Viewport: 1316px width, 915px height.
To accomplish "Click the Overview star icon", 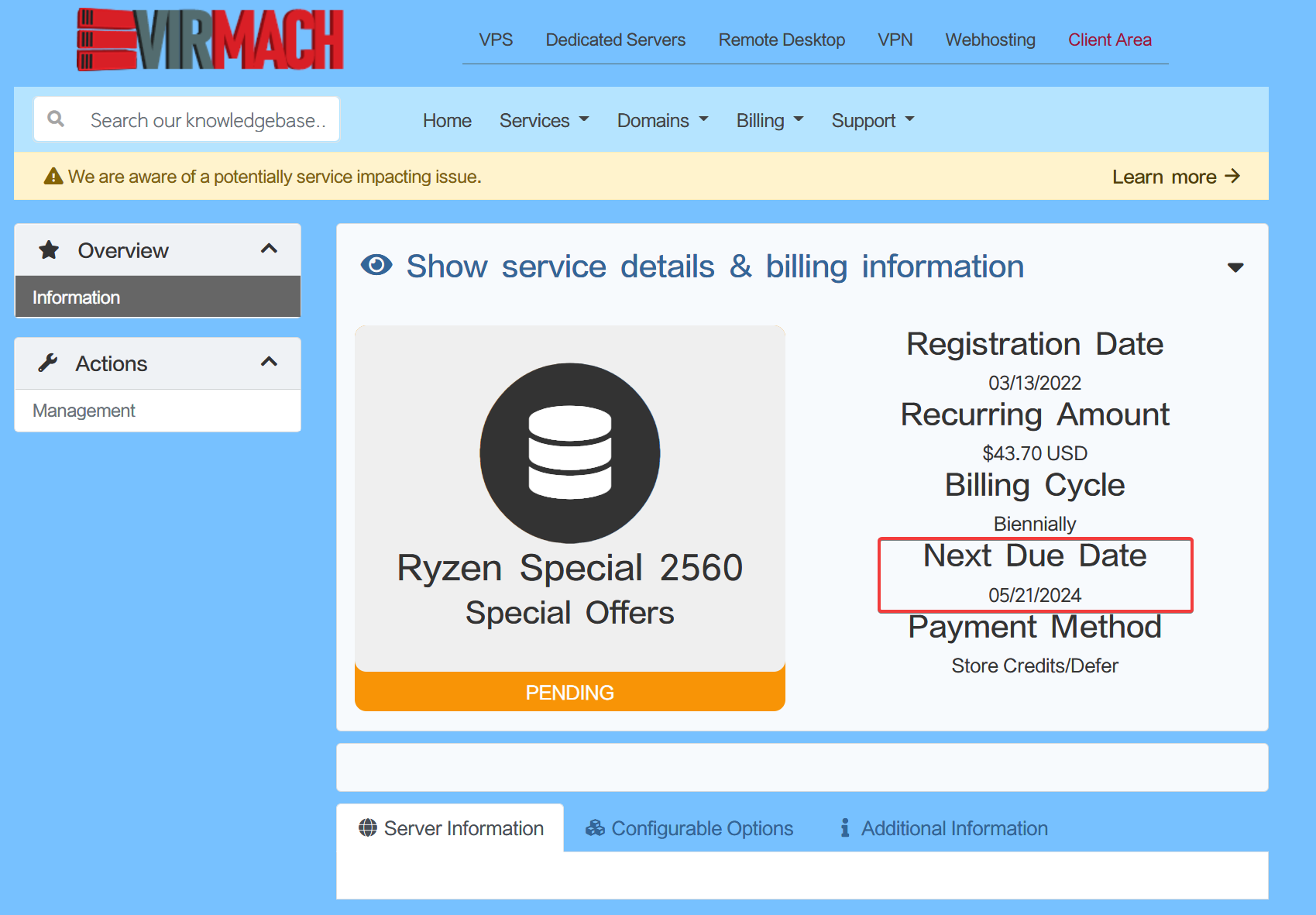I will click(x=49, y=250).
